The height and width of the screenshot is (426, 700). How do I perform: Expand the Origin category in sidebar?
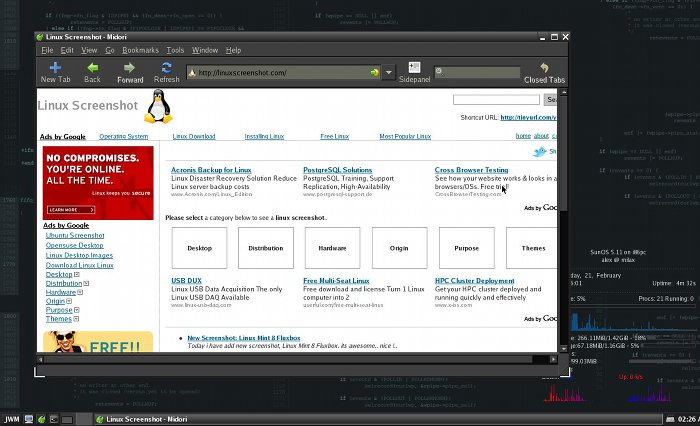[x=69, y=301]
